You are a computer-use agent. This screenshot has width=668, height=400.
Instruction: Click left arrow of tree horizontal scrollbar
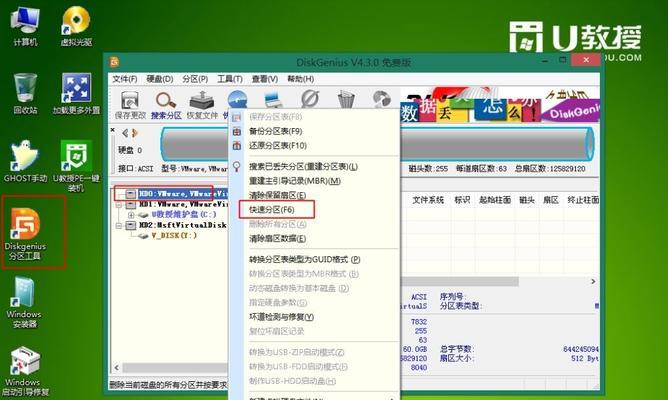pos(117,367)
